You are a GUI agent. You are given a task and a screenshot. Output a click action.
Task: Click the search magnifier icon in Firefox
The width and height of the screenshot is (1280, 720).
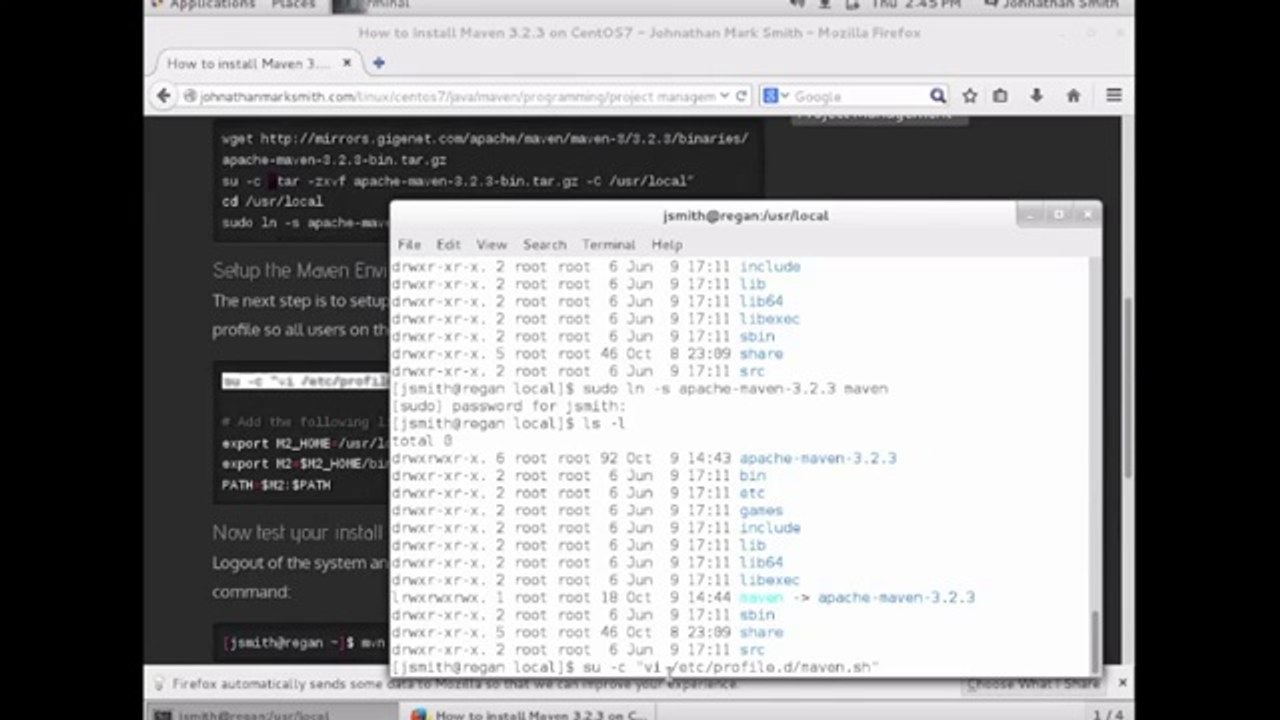pos(937,96)
